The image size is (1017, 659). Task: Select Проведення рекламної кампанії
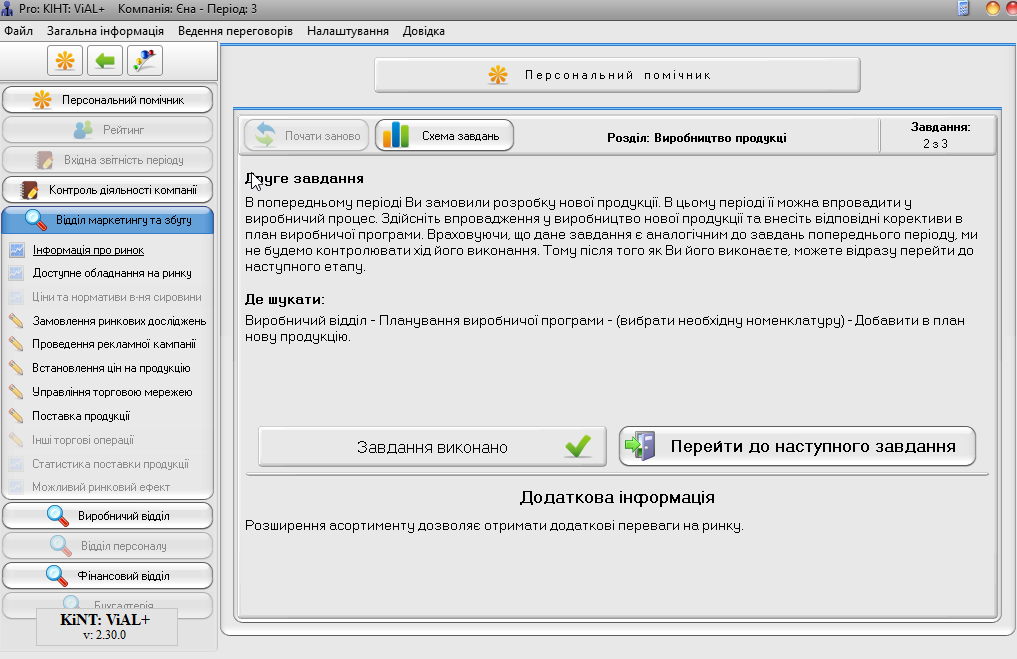[114, 344]
